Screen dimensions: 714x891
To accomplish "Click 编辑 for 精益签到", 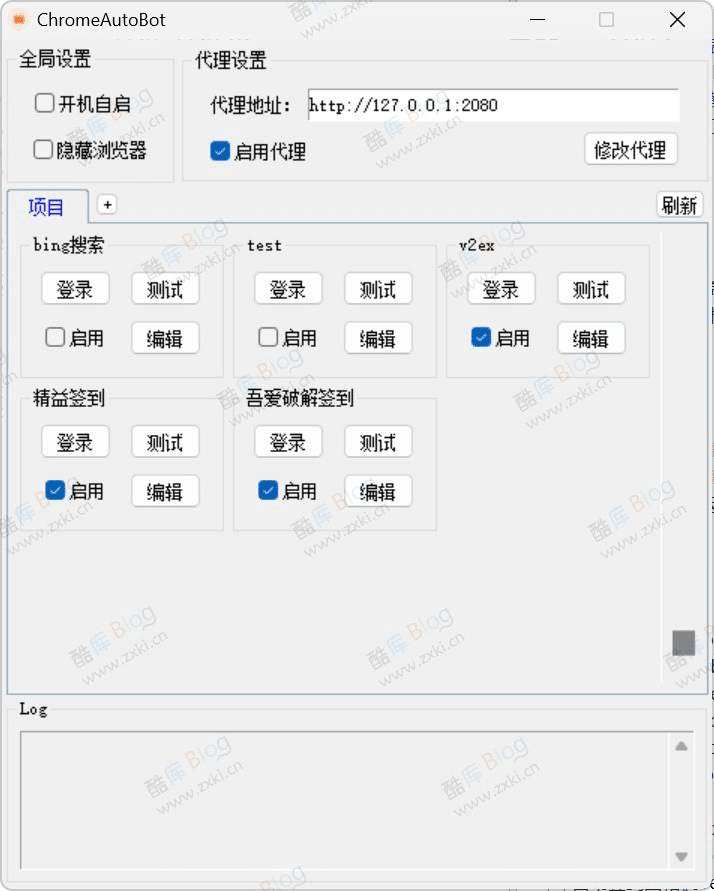I will point(165,491).
